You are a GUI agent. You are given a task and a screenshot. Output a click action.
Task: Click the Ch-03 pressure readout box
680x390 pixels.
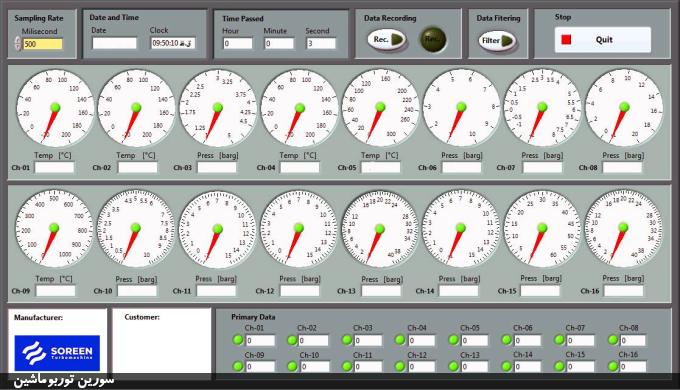pyautogui.click(x=217, y=167)
